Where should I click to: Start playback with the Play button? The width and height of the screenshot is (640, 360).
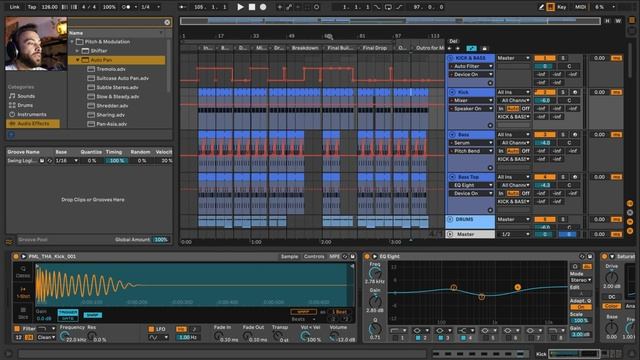[240, 7]
